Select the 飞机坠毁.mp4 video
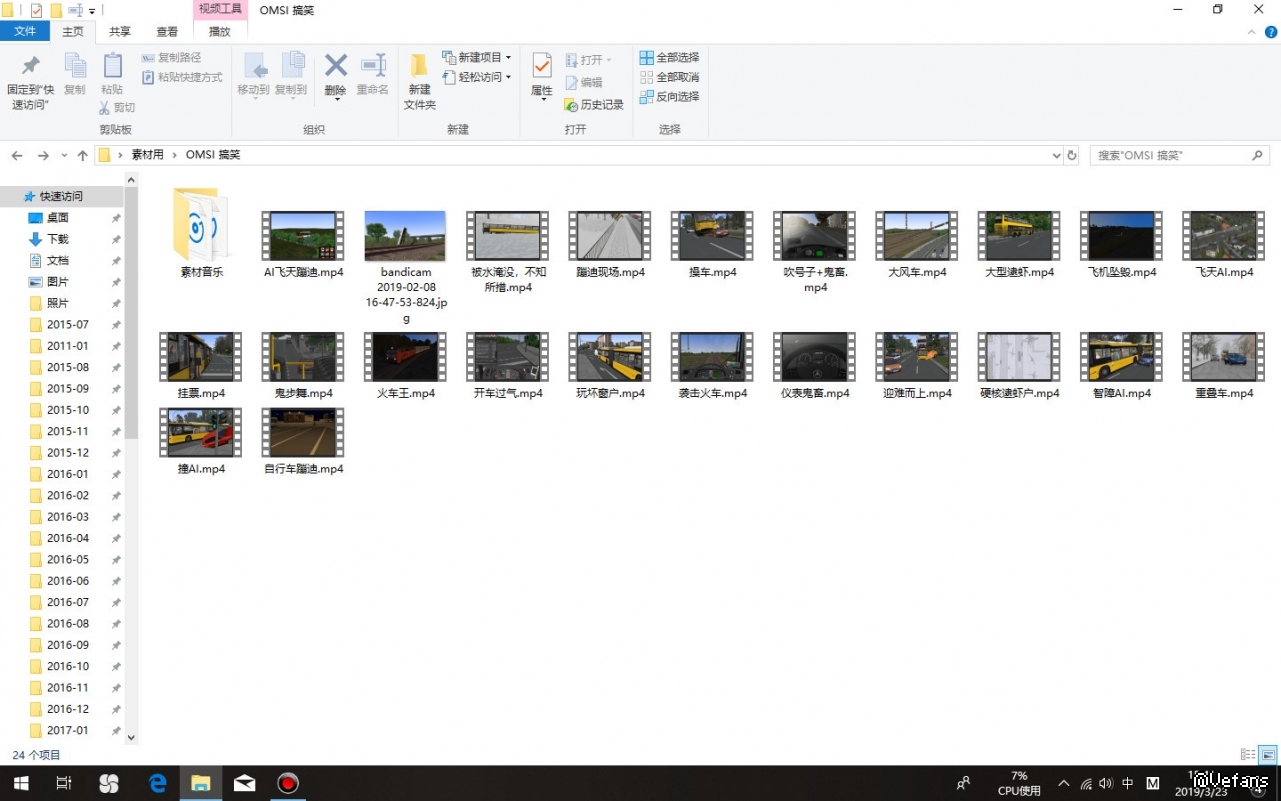This screenshot has height=801, width=1281. pyautogui.click(x=1121, y=246)
